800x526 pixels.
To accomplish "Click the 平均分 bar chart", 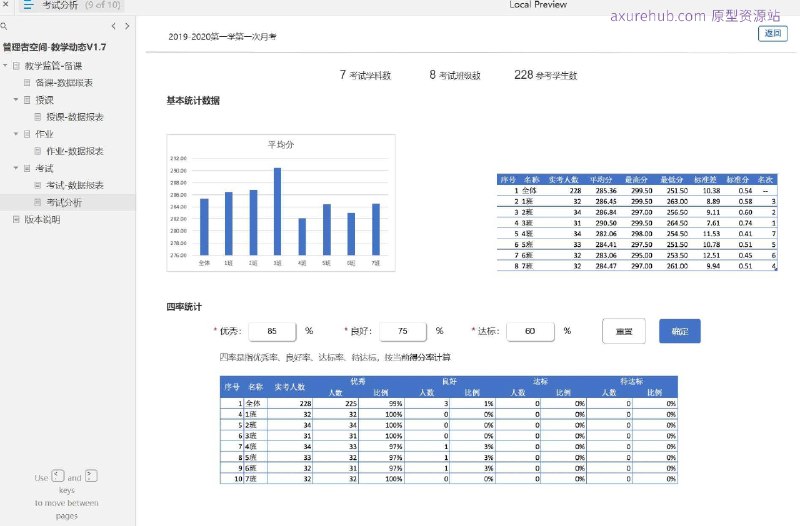I will (x=281, y=203).
